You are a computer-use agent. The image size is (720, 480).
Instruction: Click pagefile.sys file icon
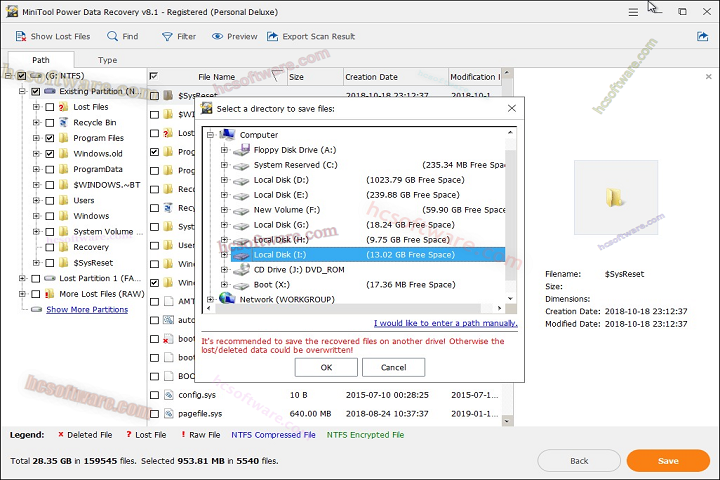pyautogui.click(x=169, y=414)
